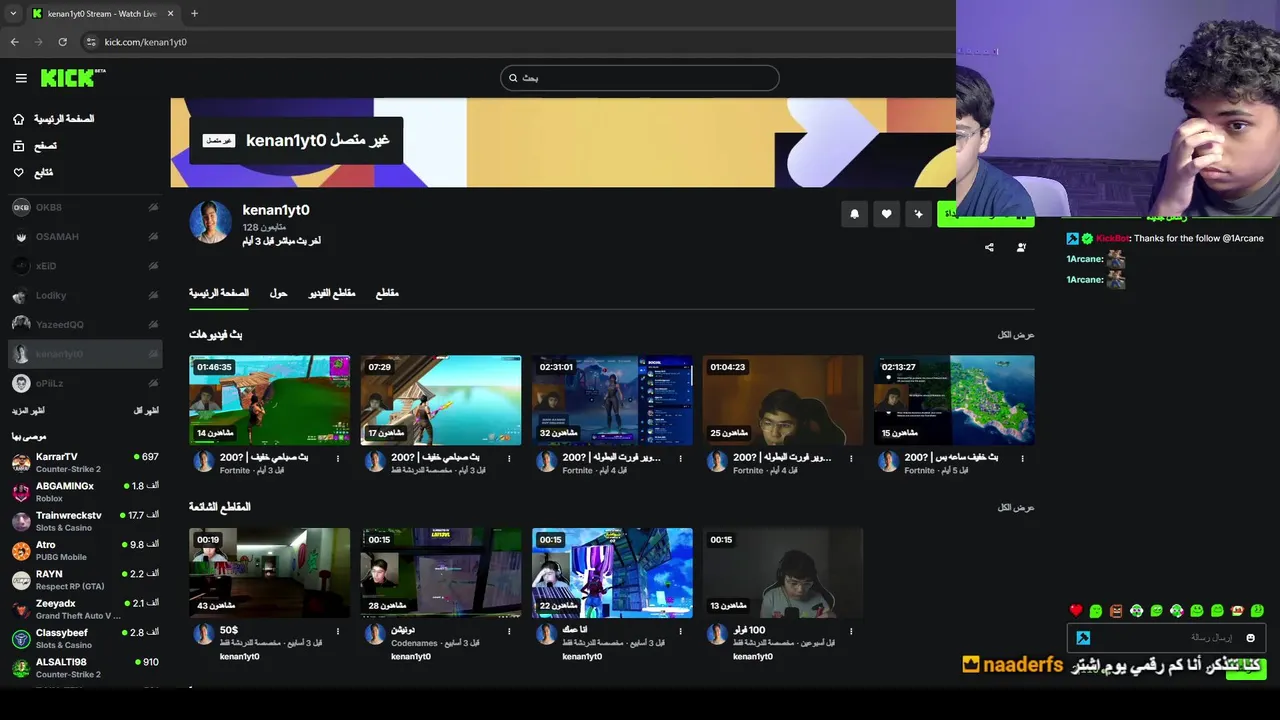Open recommended channel ABGAMINGx
Screen dimensions: 1280x720
click(85, 492)
